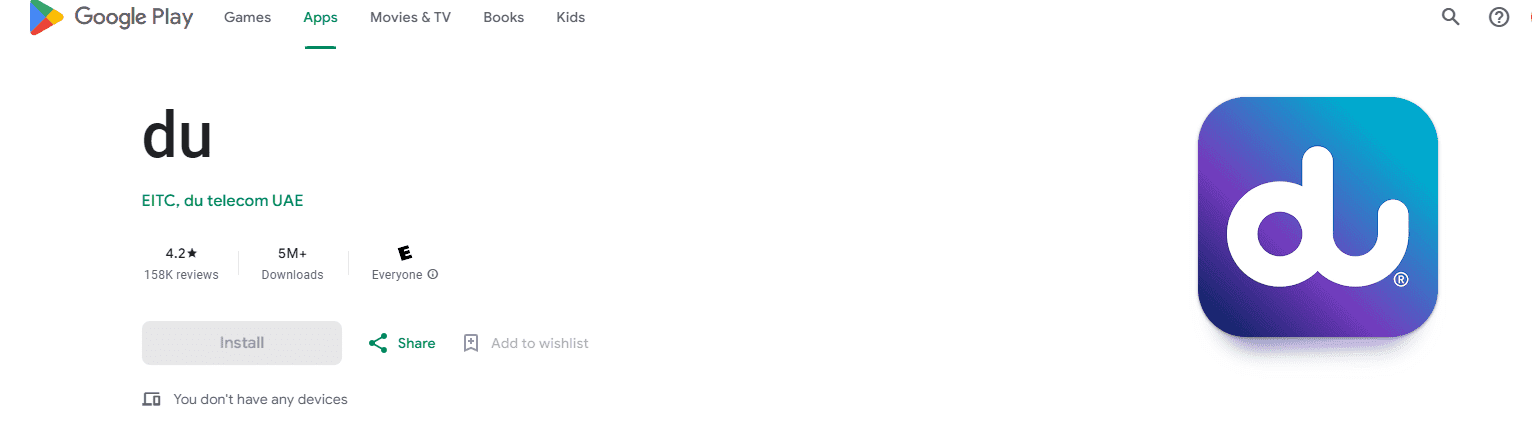This screenshot has width=1532, height=445.
Task: Click the E content rating icon
Action: [x=404, y=253]
